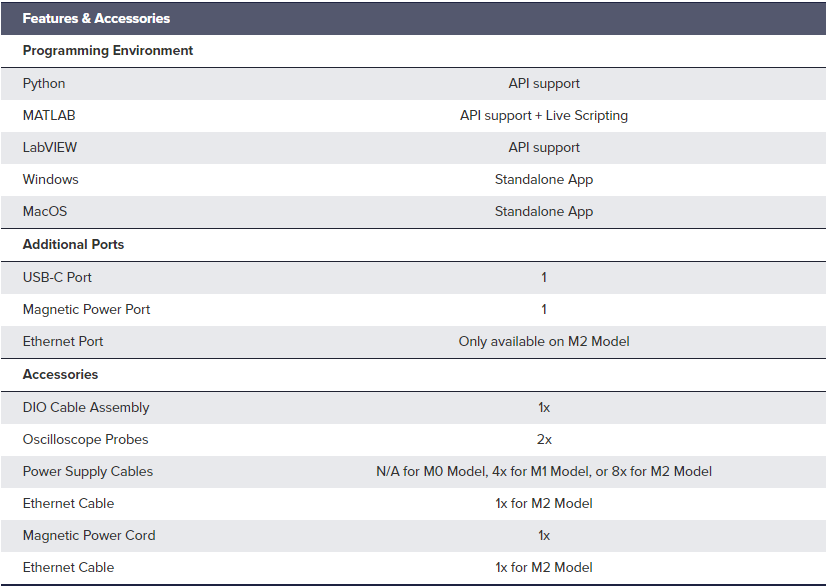Click the DIO Cable Assembly label
829x587 pixels.
tap(86, 408)
